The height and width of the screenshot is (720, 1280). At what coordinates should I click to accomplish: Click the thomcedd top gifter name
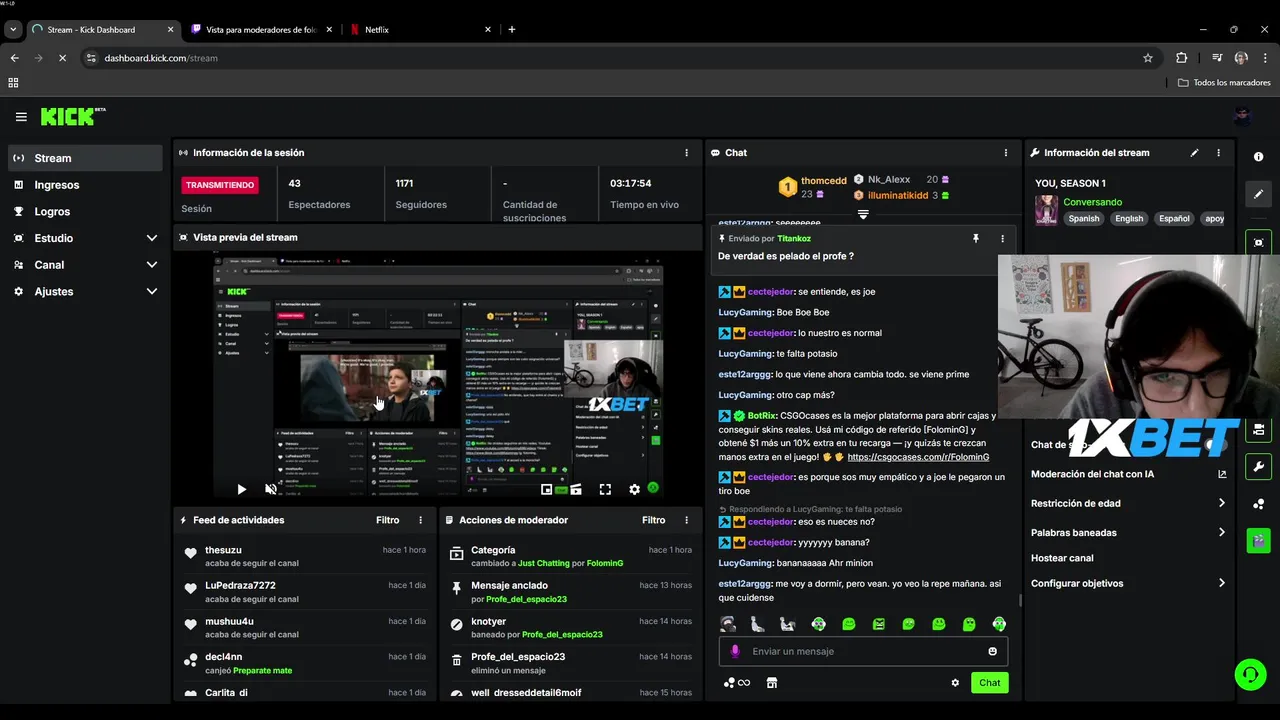pos(823,181)
